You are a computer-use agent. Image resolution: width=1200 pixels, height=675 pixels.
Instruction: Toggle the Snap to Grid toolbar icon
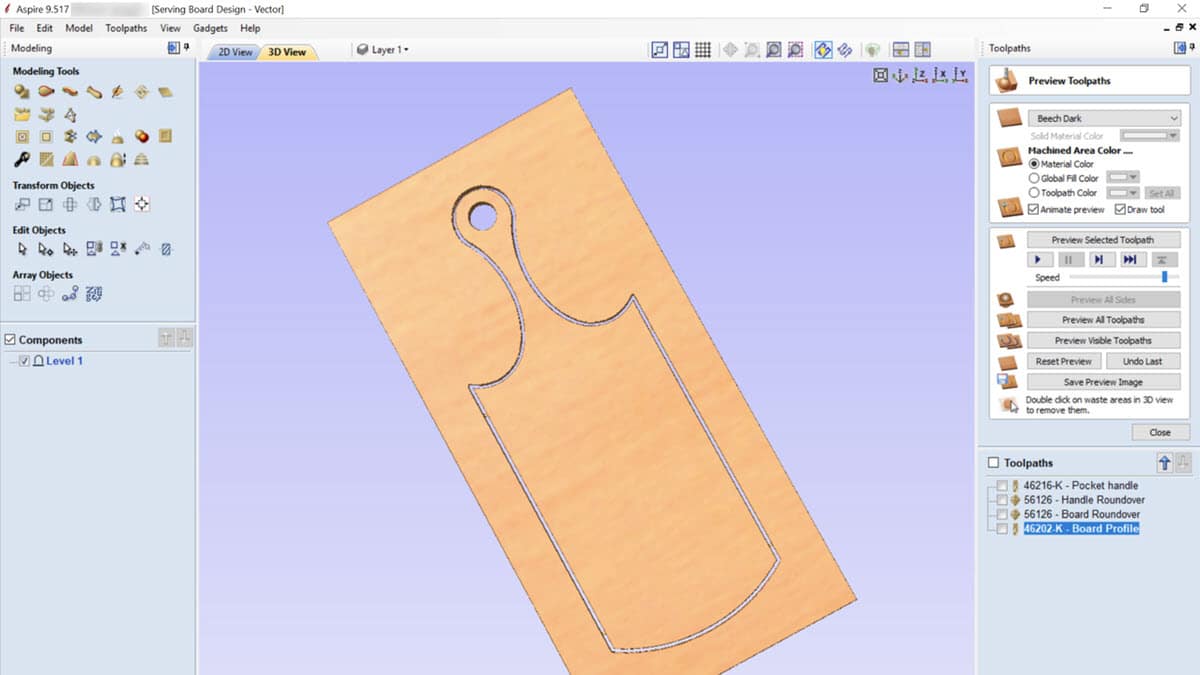pyautogui.click(x=703, y=49)
